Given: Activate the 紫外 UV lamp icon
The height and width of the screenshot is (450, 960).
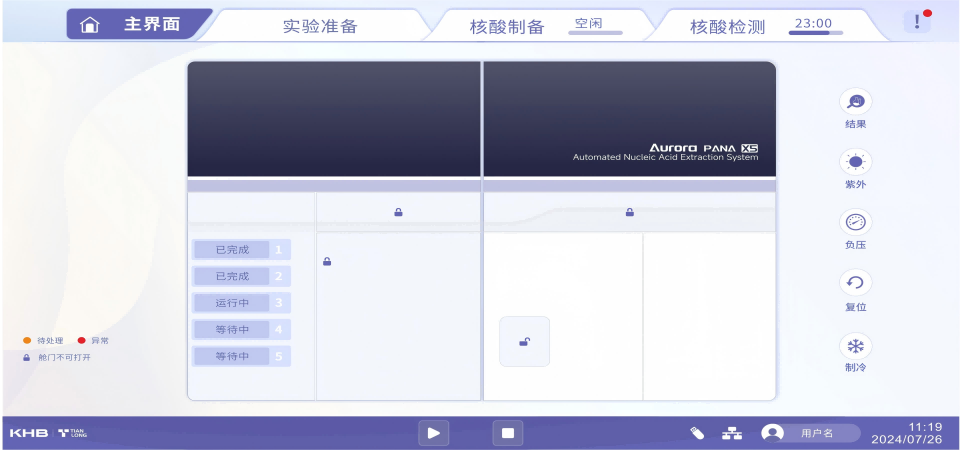Looking at the screenshot, I should click(855, 162).
